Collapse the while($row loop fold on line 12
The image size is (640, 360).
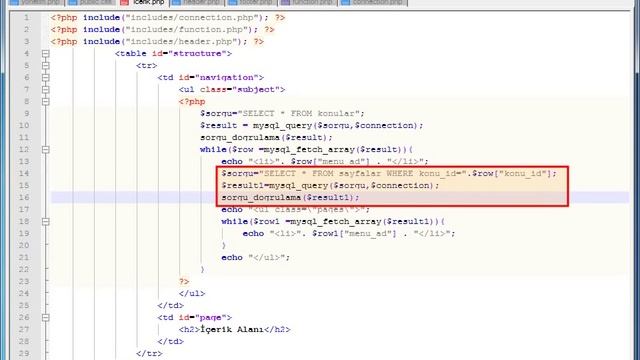click(x=46, y=150)
